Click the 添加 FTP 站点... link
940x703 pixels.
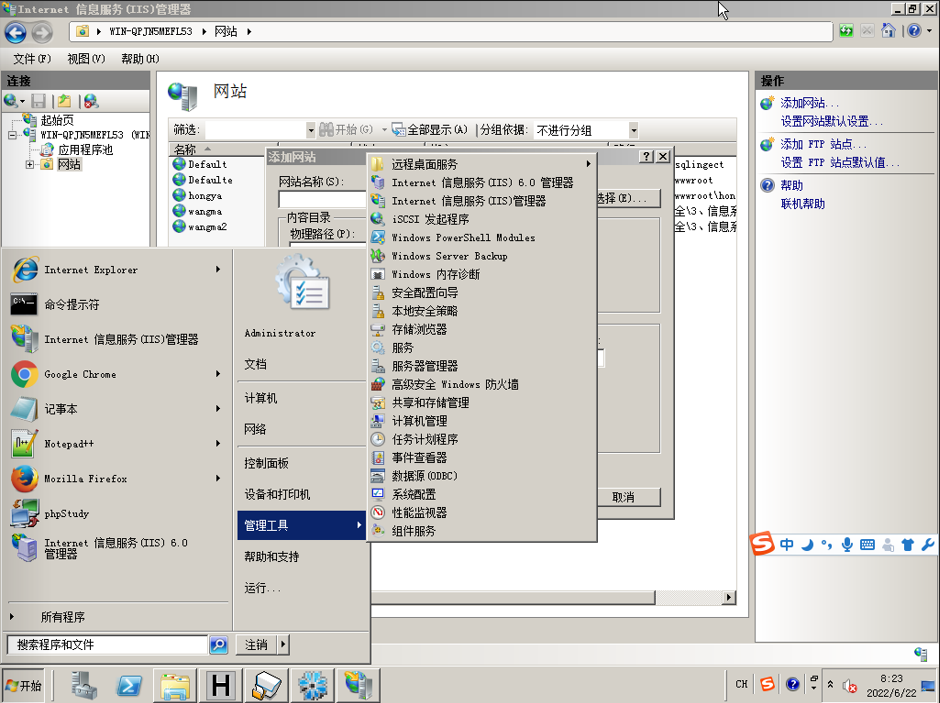pos(823,144)
